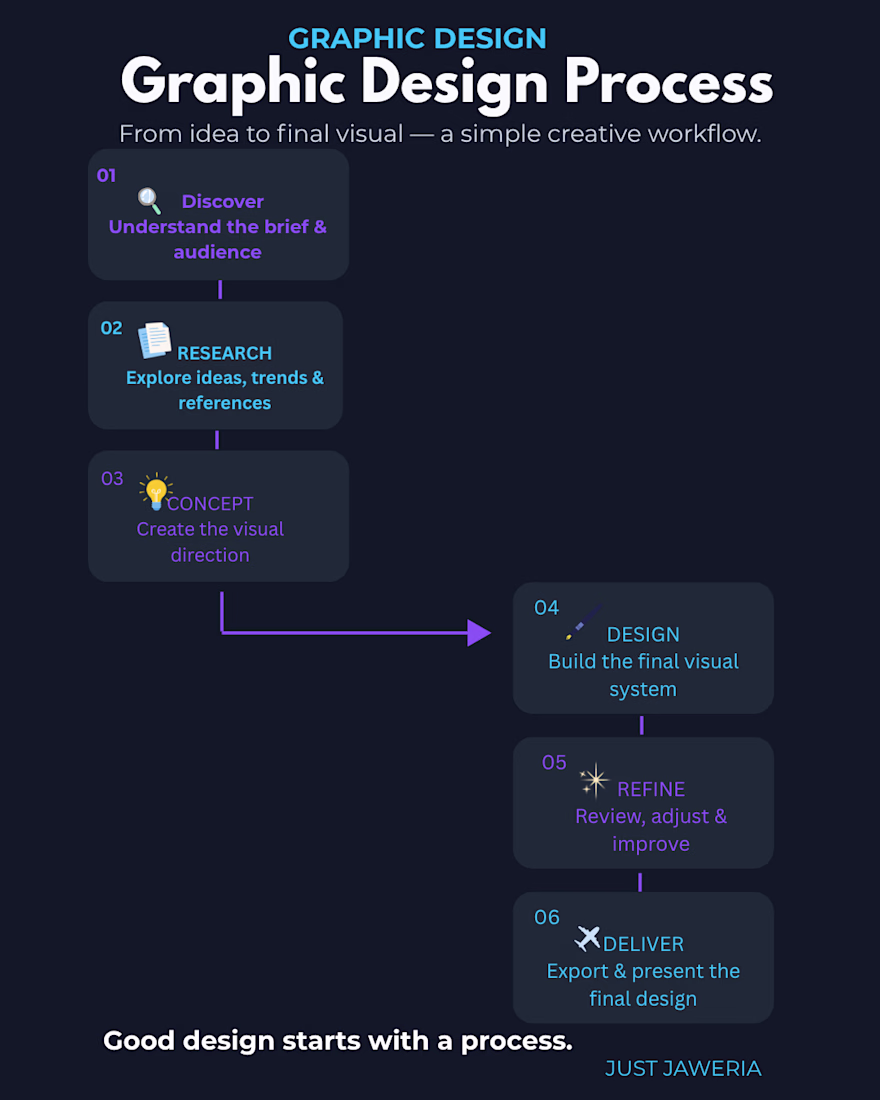Click the step number '01'

[106, 175]
